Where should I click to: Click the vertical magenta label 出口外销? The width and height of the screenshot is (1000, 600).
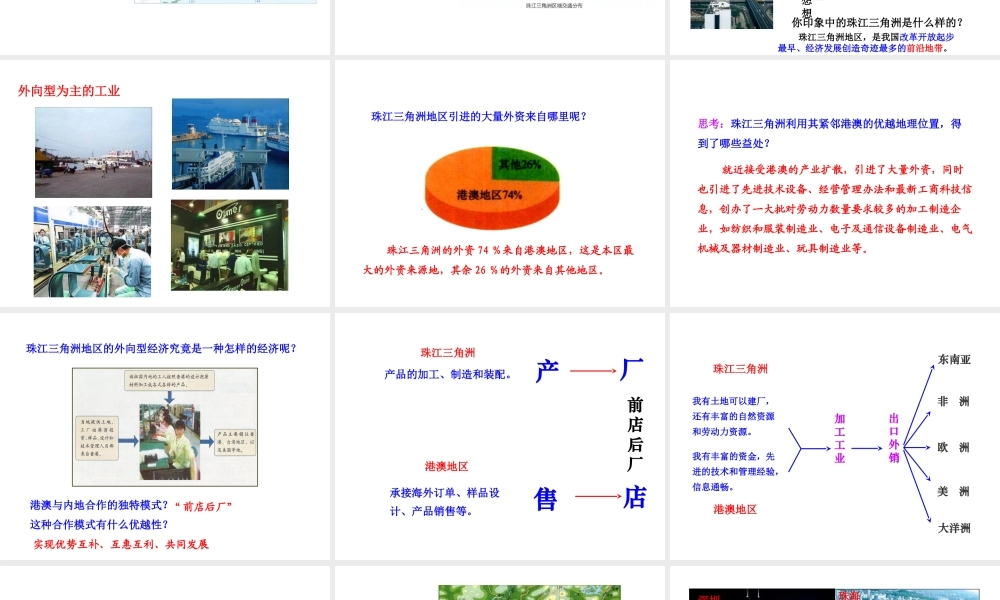(894, 438)
